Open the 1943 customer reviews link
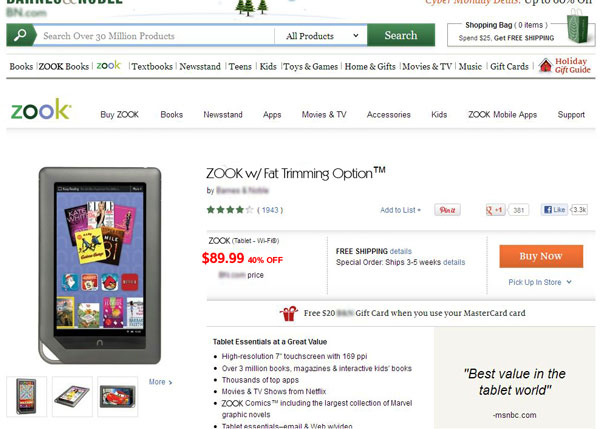600x429 pixels. coord(271,210)
